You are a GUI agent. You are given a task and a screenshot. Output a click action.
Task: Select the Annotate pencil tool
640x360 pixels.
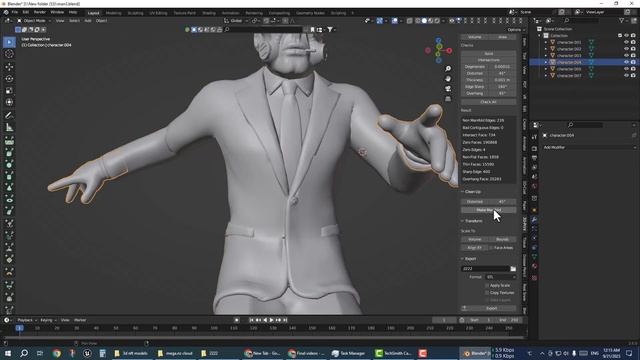tap(9, 116)
